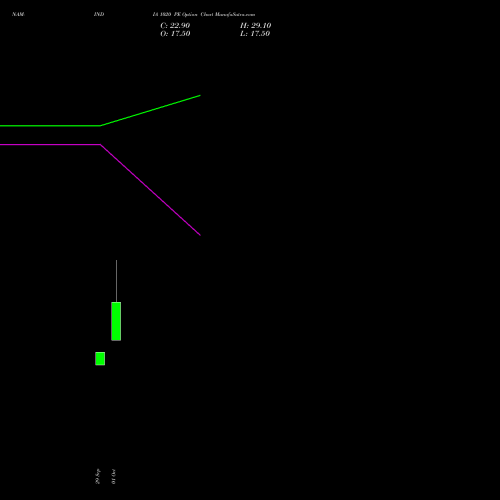Viewport: 500px width, 500px height.
Task: Select the taller green candlestick for 01 Oct
Action: (116, 321)
